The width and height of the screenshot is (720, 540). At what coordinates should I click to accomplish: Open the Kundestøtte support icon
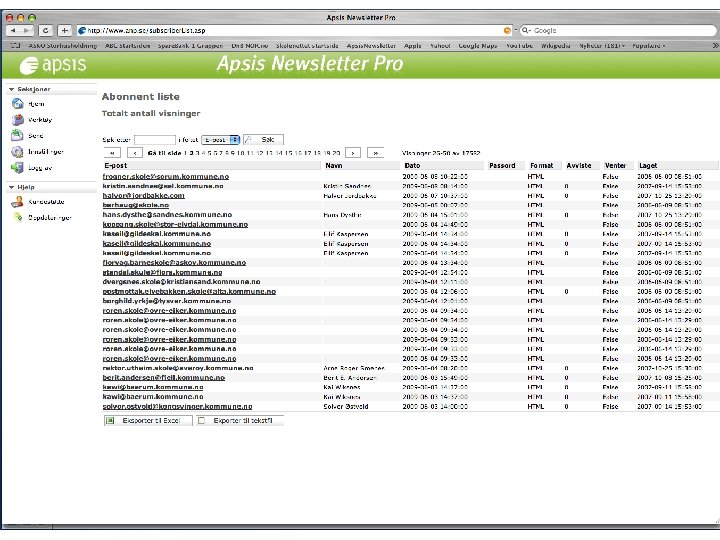click(x=17, y=202)
